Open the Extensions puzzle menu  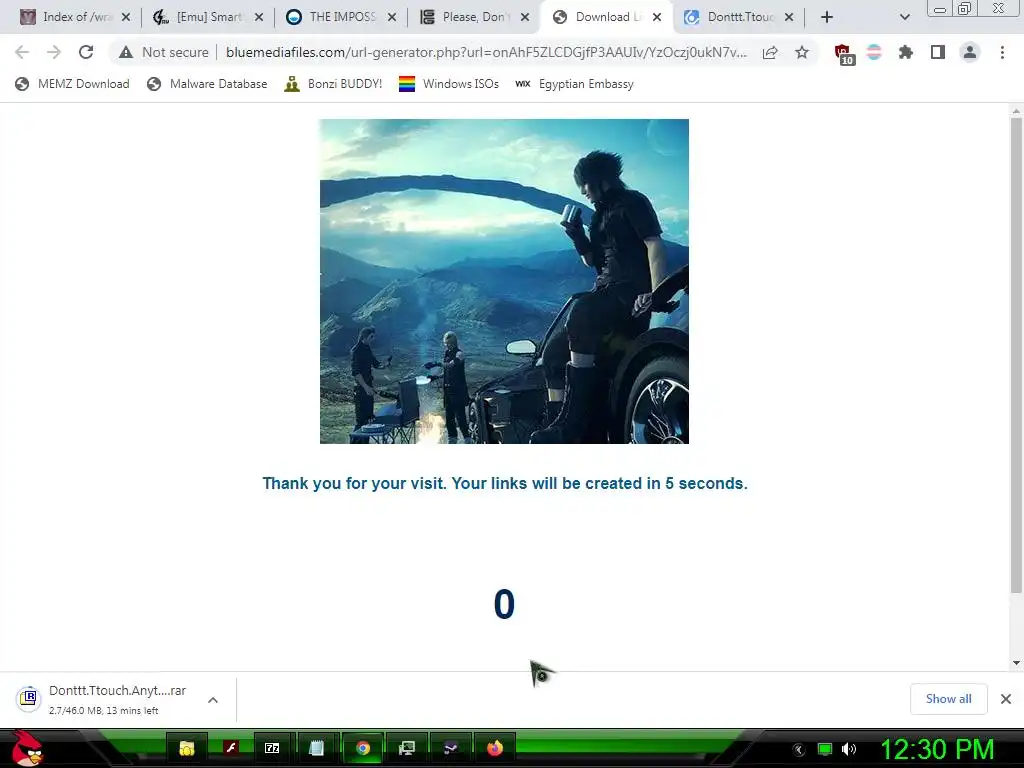[906, 52]
